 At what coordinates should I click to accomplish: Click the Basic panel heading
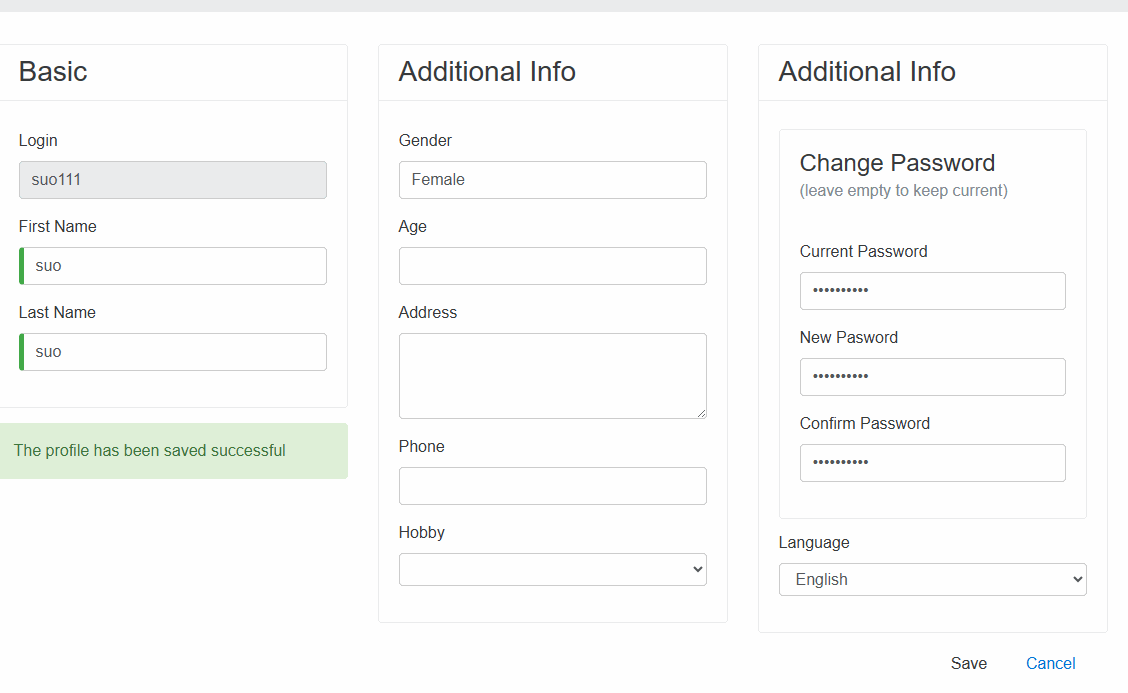coord(53,72)
